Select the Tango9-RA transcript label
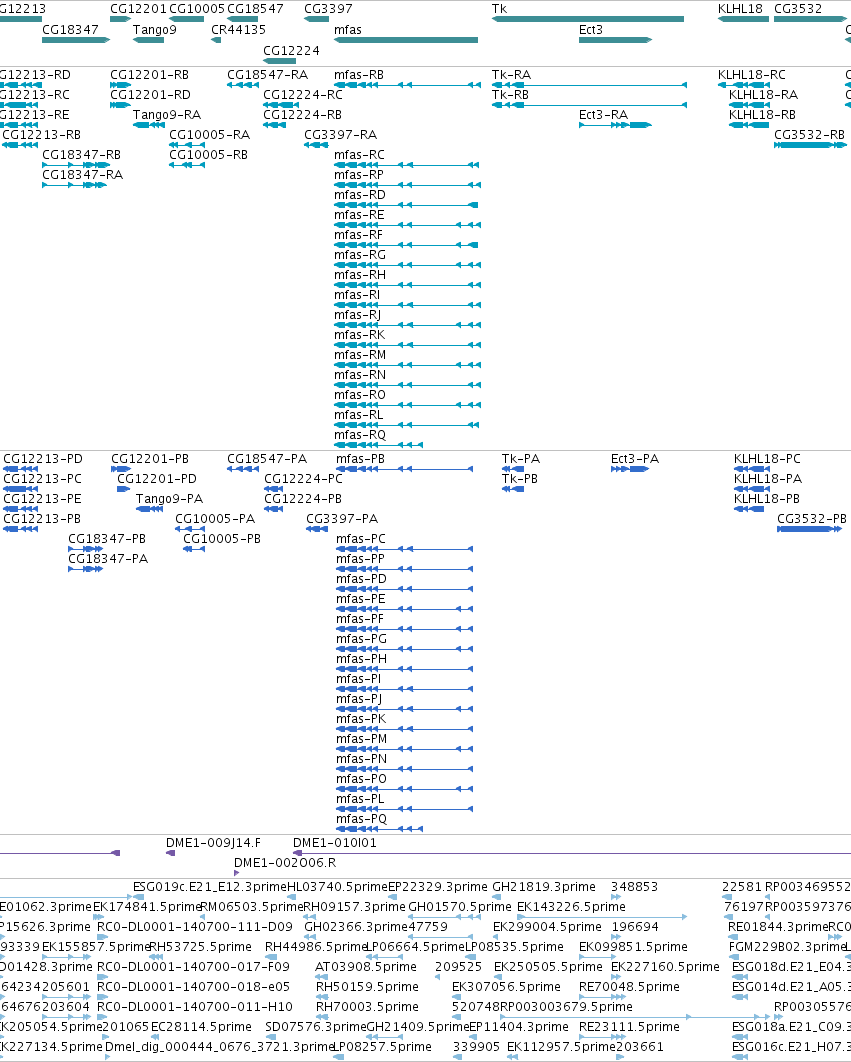Screen dimensions: 851x1062 (167, 115)
